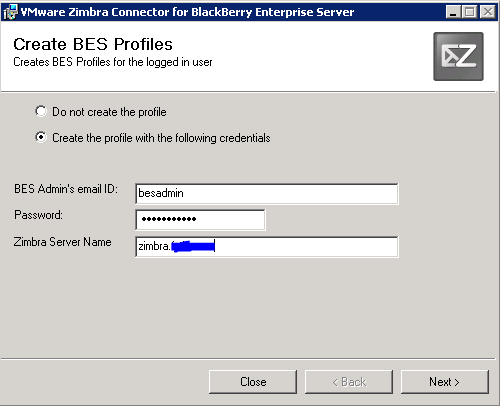Click the Close button

click(253, 382)
